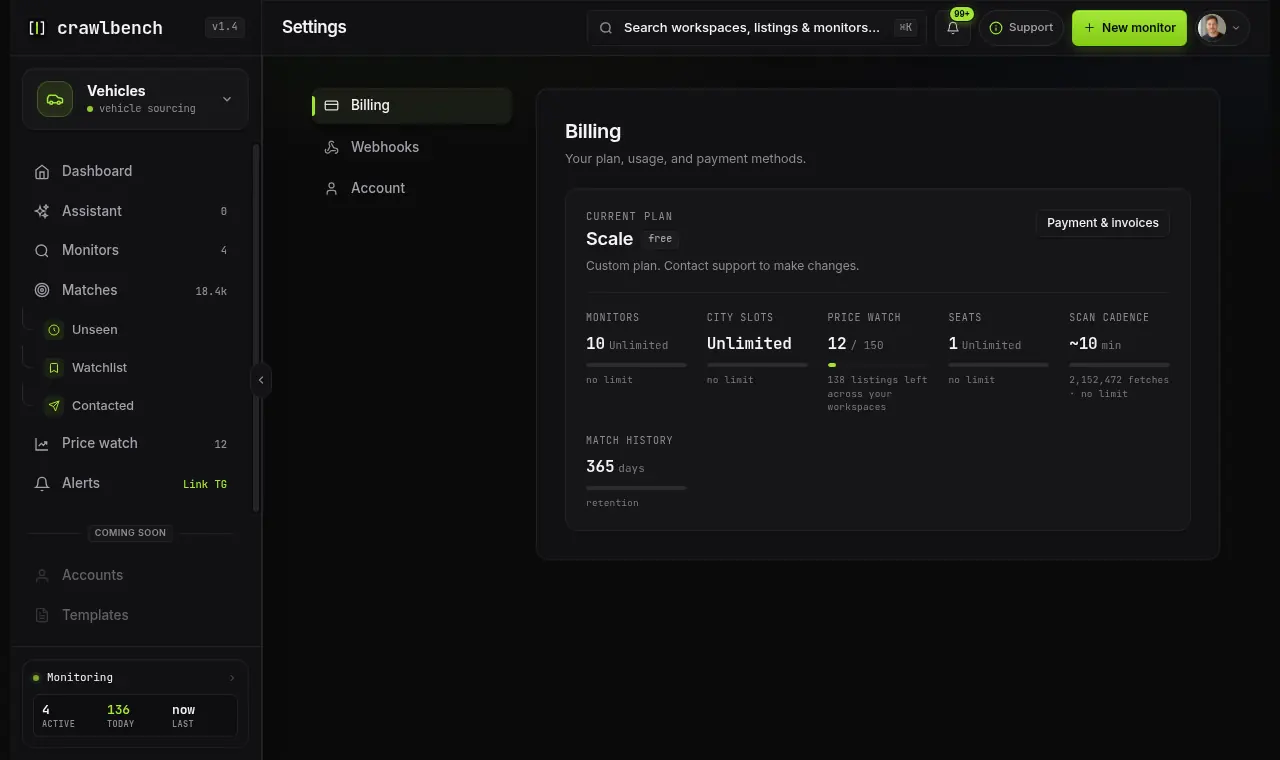The width and height of the screenshot is (1280, 760).
Task: Click the 136 TODAY counter
Action: tap(120, 715)
